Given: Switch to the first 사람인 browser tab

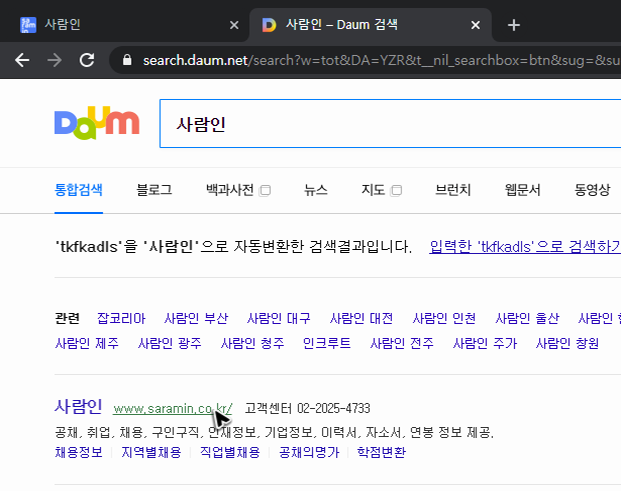Looking at the screenshot, I should (125, 25).
